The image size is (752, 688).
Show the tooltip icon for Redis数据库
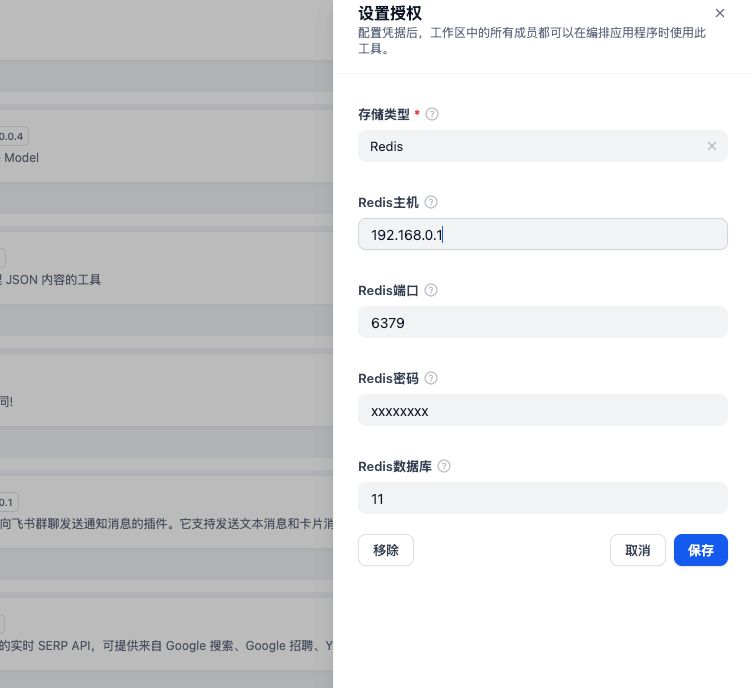tap(444, 466)
